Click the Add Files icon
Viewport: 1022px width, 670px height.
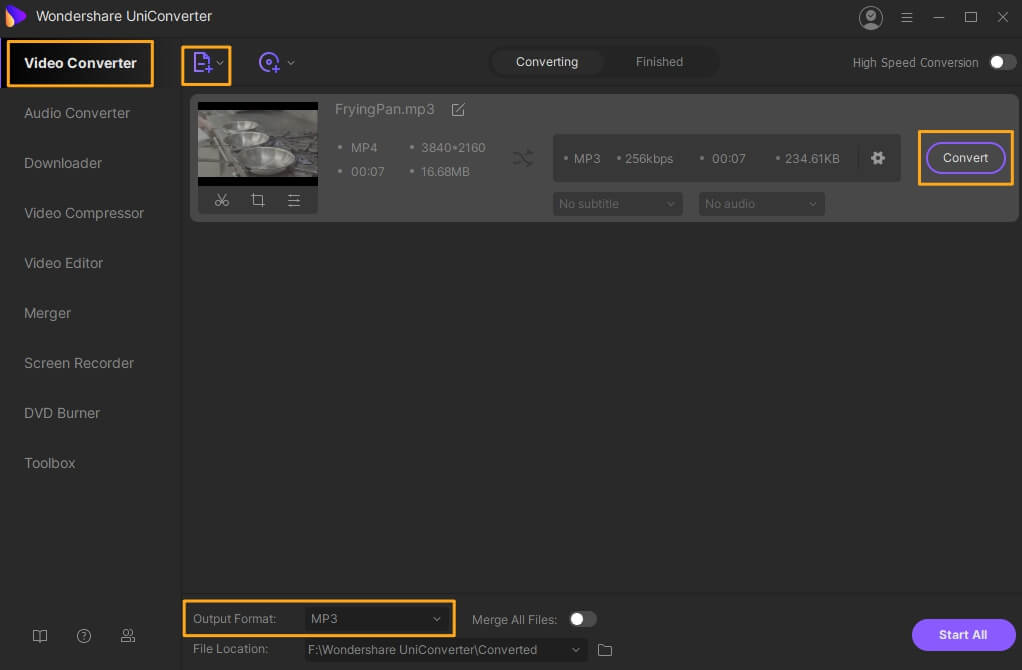(202, 63)
